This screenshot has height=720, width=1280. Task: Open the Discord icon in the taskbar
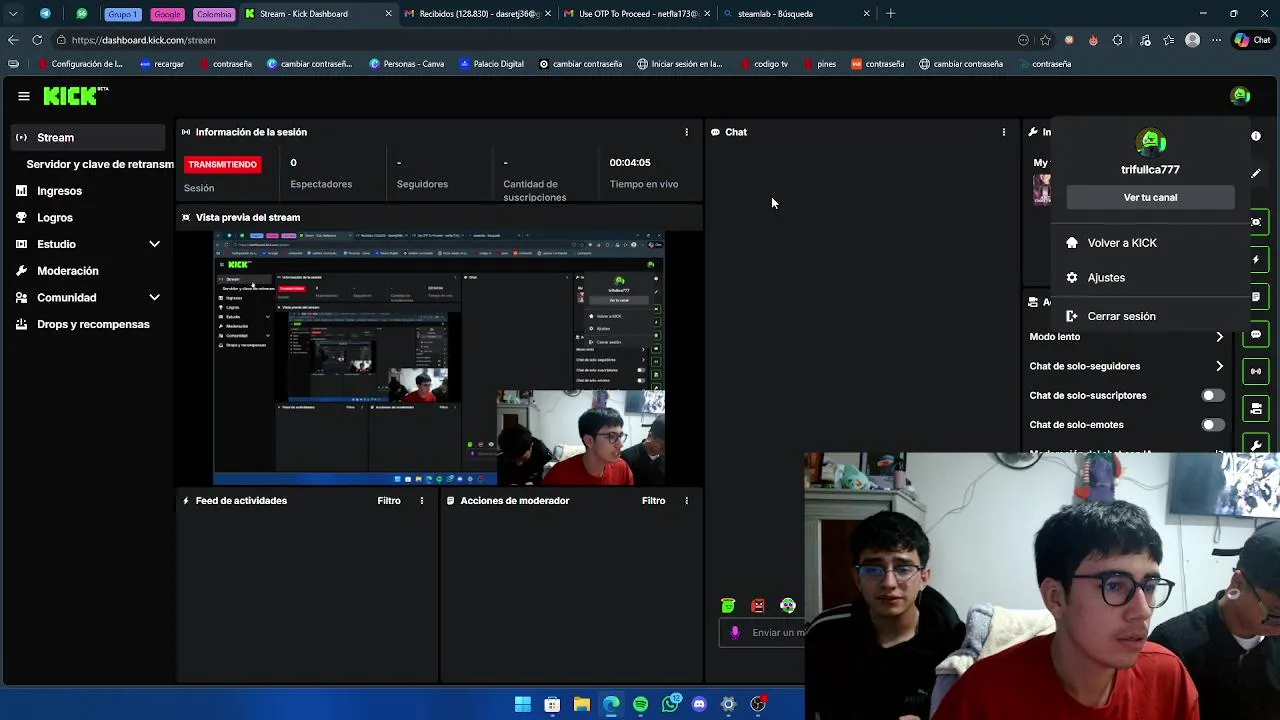(699, 704)
